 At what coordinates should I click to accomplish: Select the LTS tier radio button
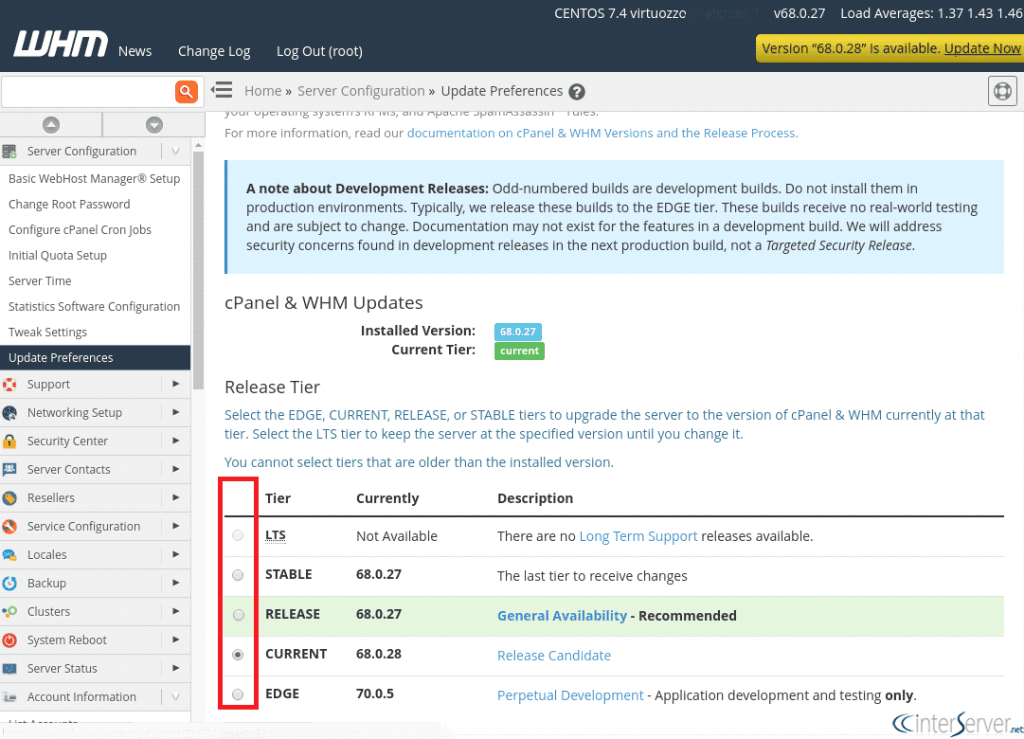point(238,535)
